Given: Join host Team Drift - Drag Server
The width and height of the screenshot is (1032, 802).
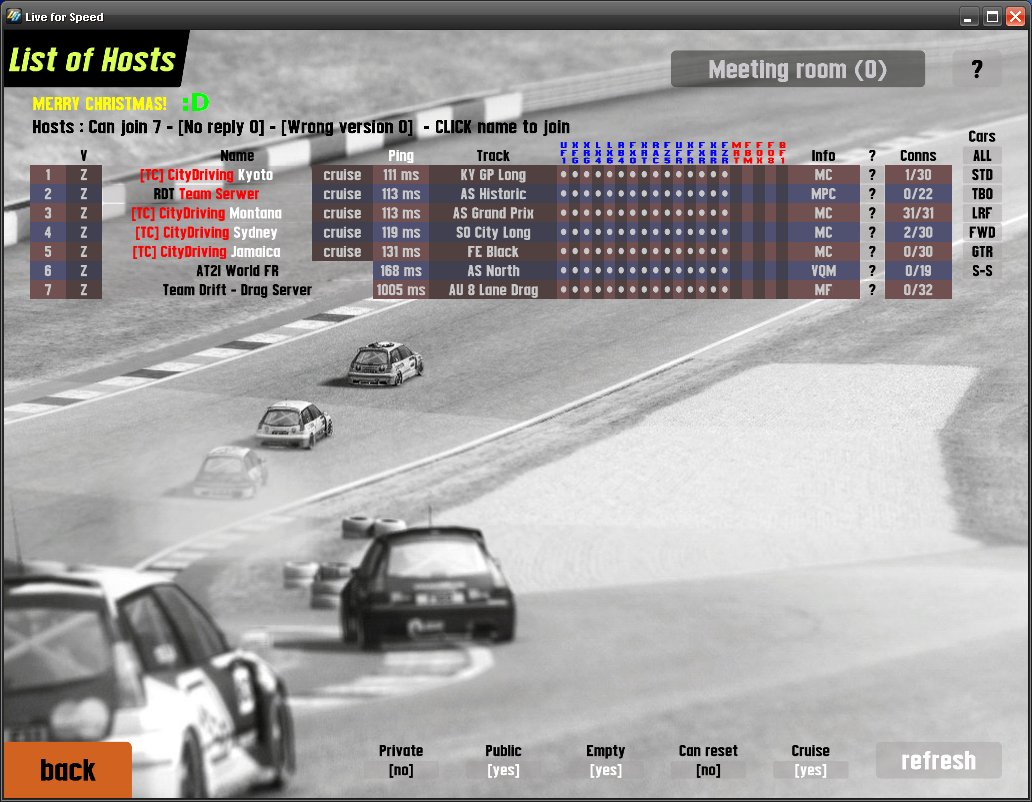Looking at the screenshot, I should (x=238, y=289).
